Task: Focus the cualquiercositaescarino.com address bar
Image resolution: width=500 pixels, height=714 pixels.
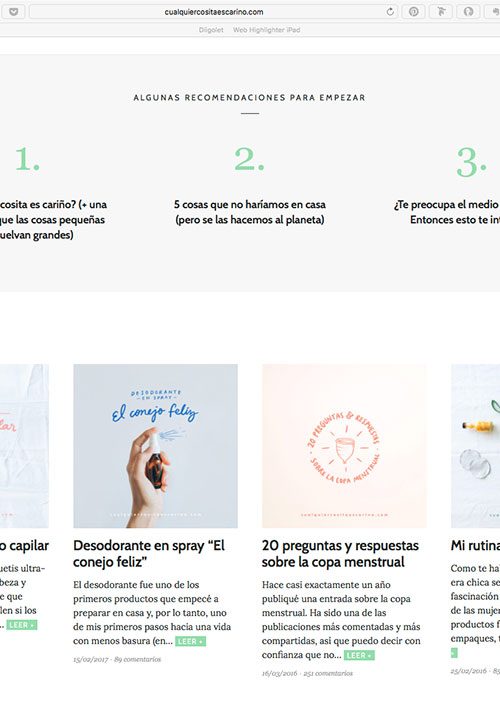Action: pos(214,12)
